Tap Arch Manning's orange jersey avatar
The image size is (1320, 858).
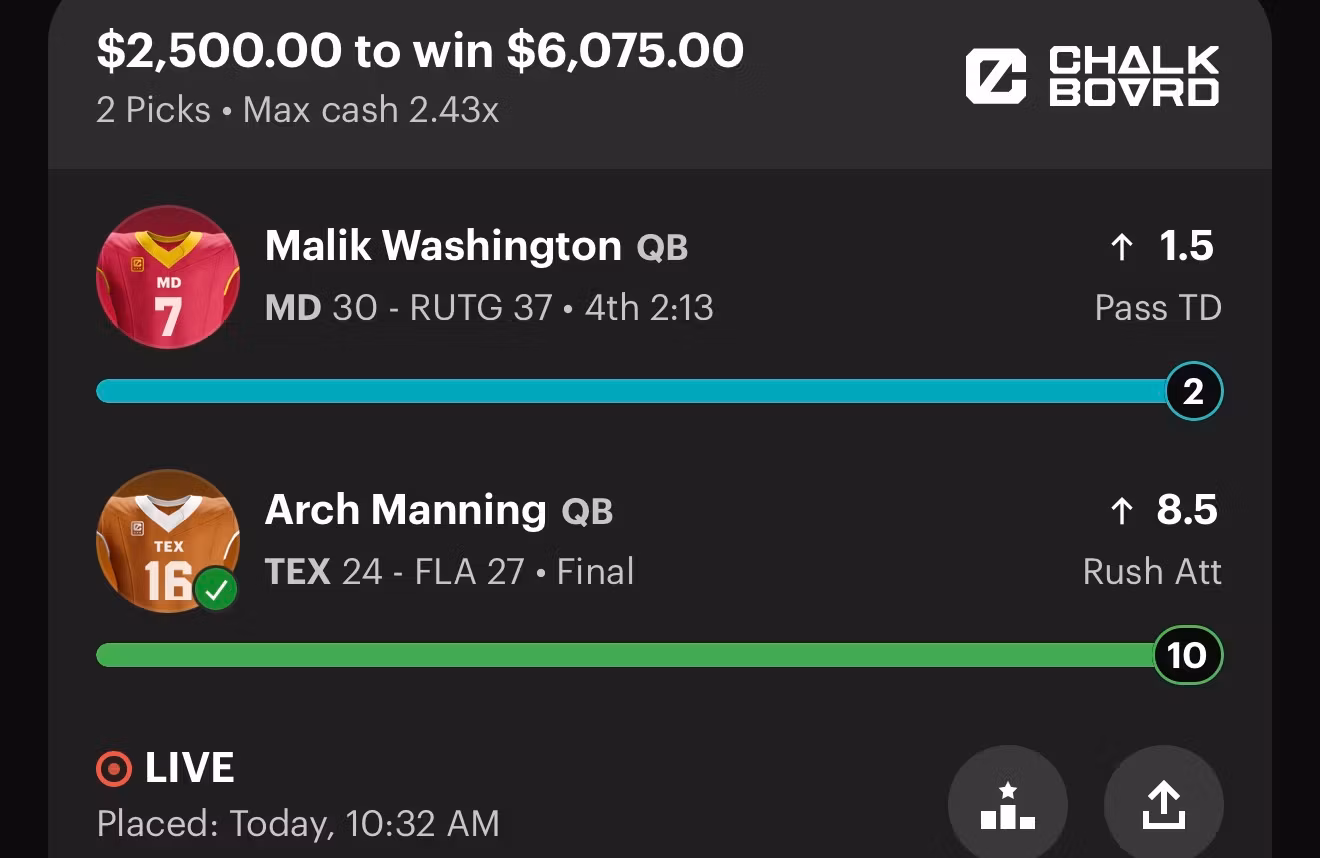click(x=168, y=541)
